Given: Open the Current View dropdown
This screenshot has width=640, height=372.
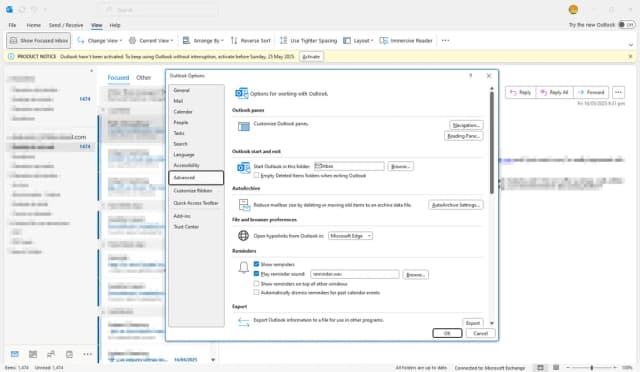Looking at the screenshot, I should click(x=151, y=40).
